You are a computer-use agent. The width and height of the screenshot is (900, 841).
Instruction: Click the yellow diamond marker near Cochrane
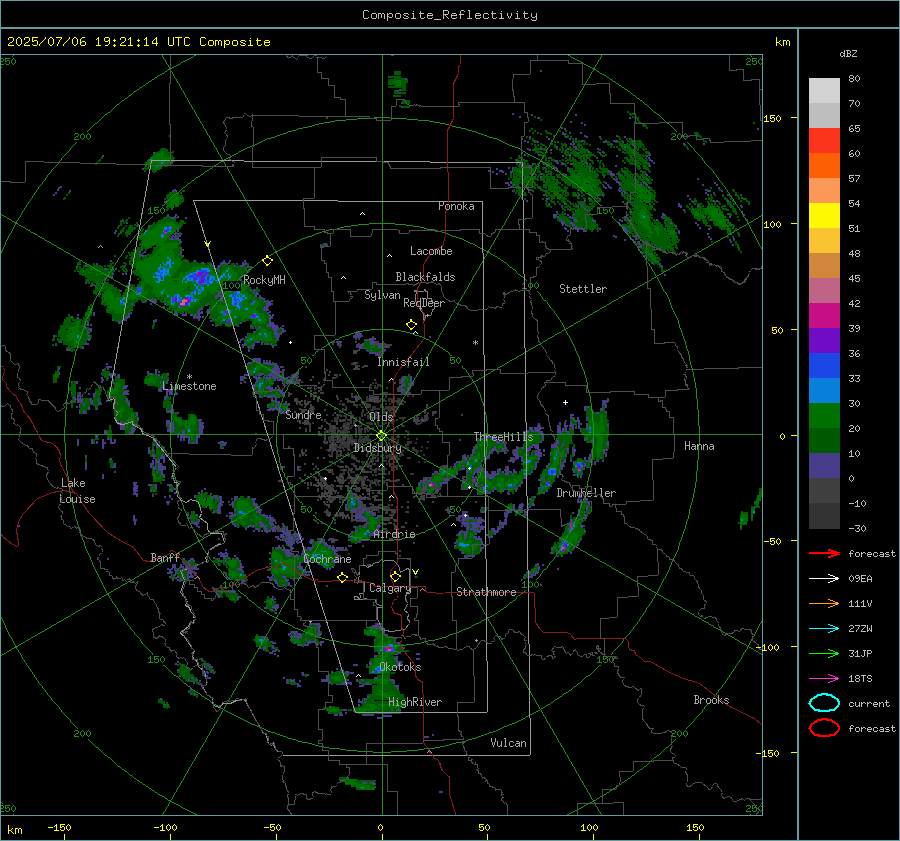[343, 577]
